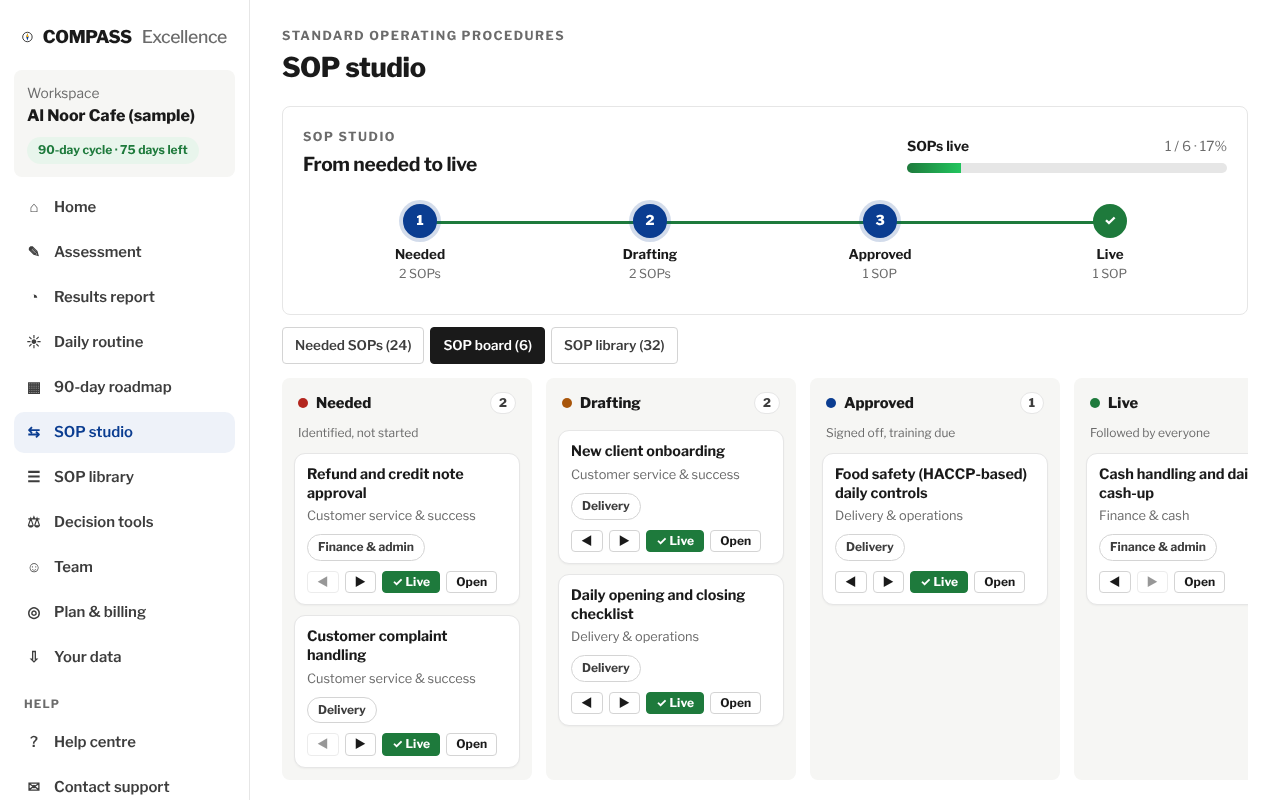Click step 3 Approved circle
Screen dimensions: 1280x800
880,221
